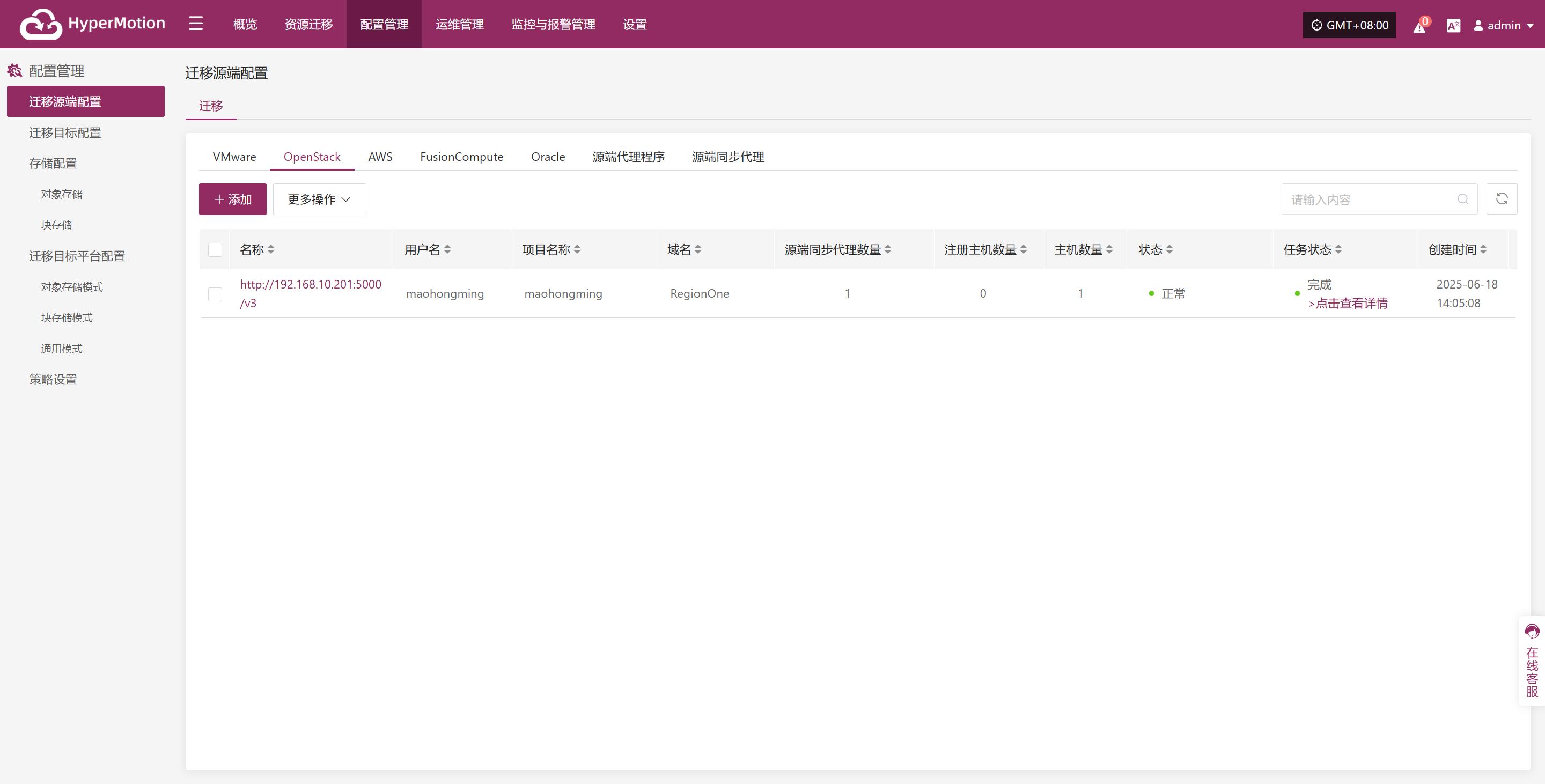The width and height of the screenshot is (1545, 784).
Task: Sort by the 状态 column arrows
Action: point(1169,249)
